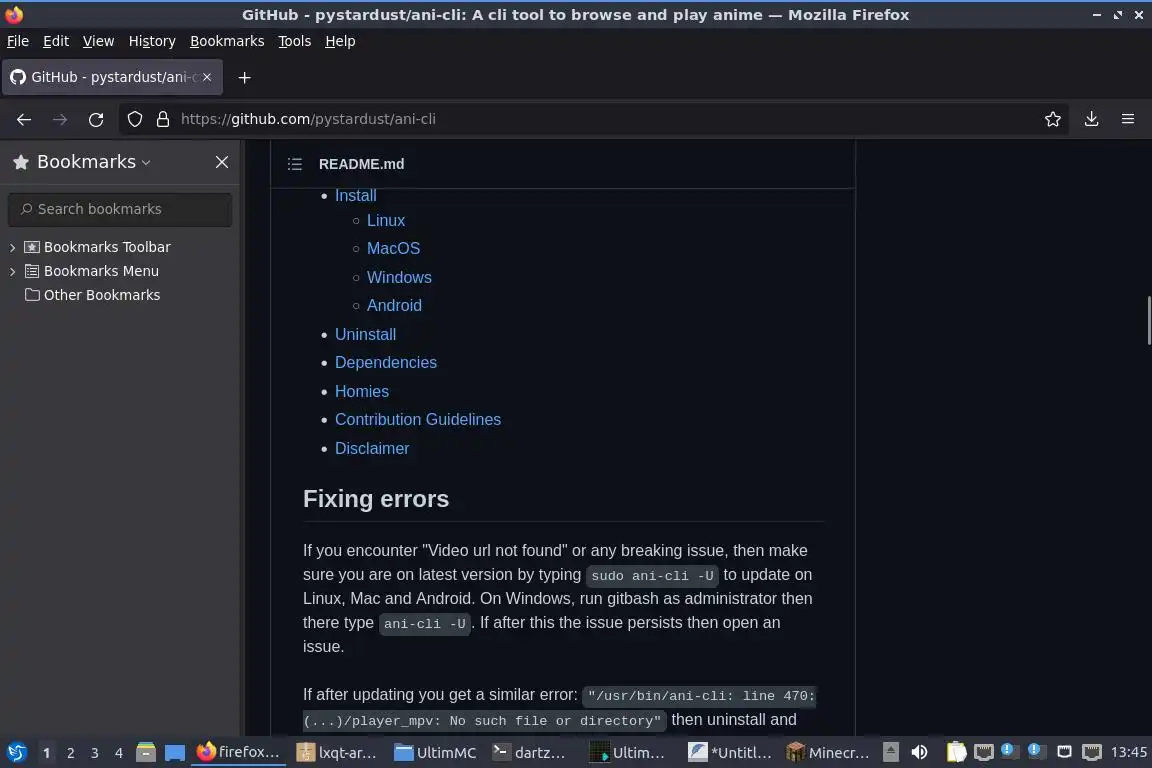Follow the Linux link
The height and width of the screenshot is (768, 1152).
[386, 220]
